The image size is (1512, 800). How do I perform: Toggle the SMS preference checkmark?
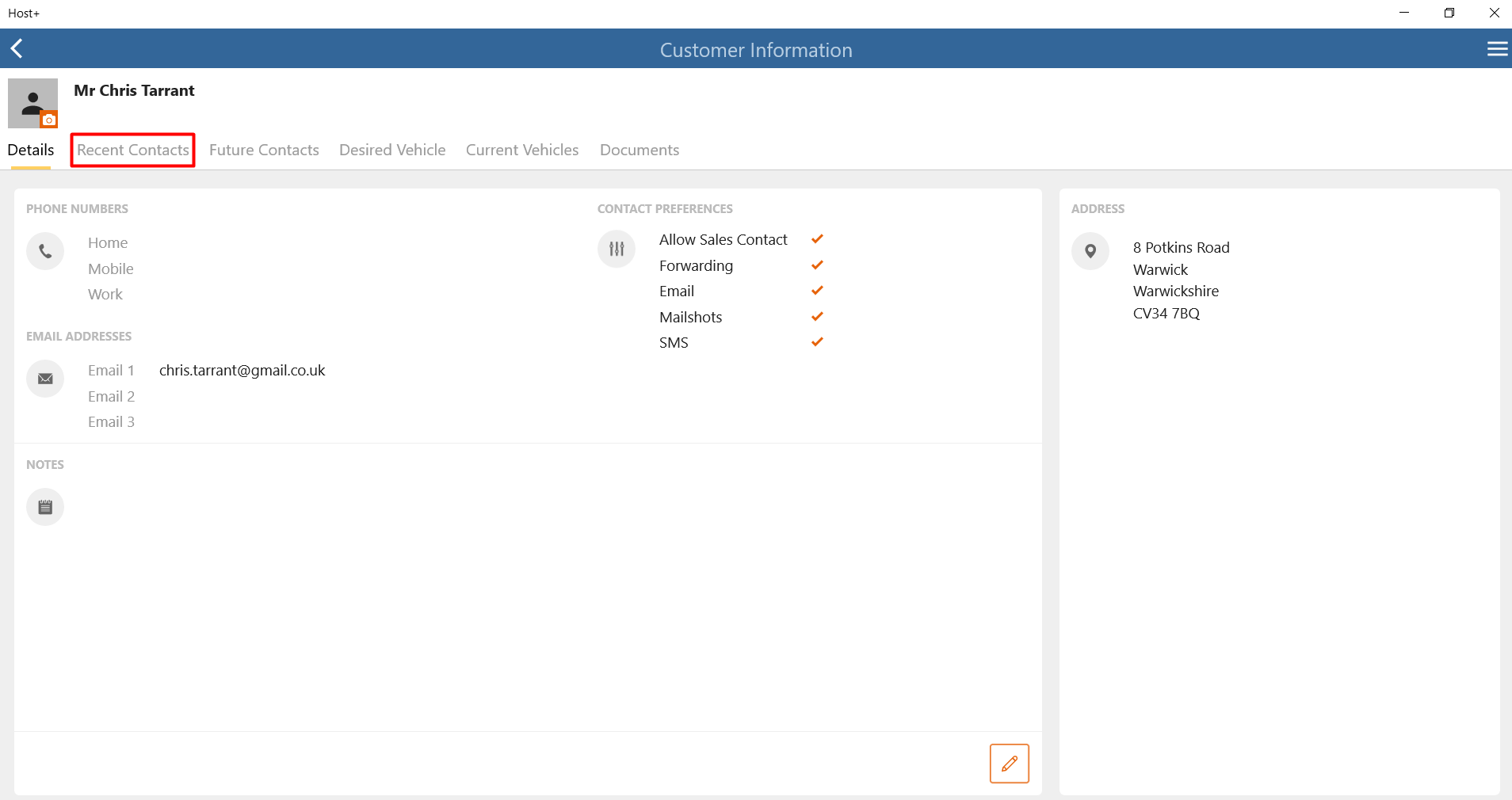pyautogui.click(x=817, y=342)
